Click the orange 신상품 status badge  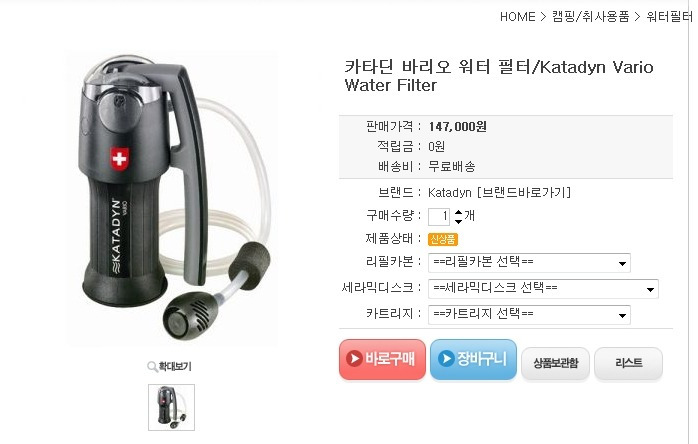443,240
